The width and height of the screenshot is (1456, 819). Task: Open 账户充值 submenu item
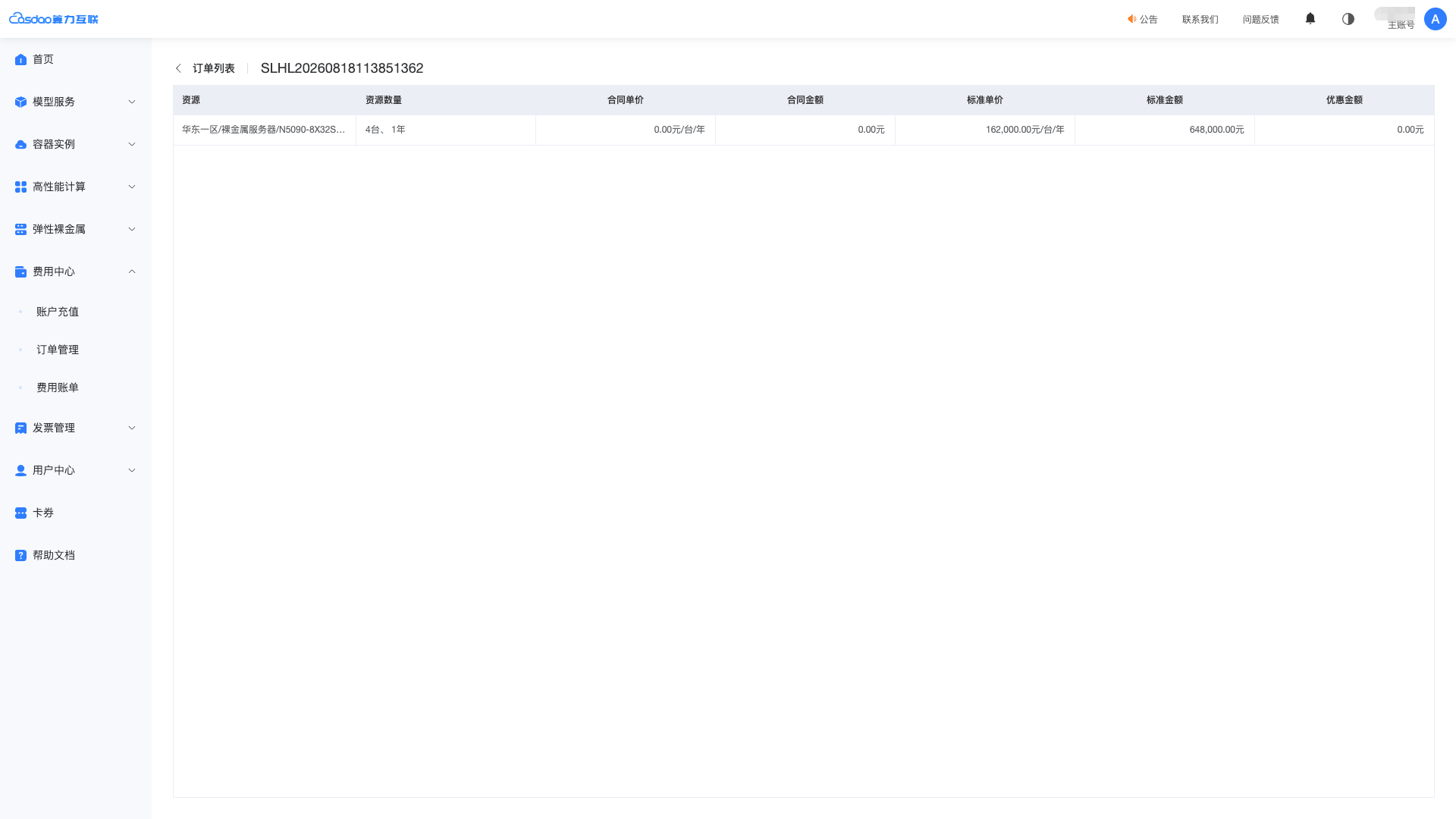[58, 312]
